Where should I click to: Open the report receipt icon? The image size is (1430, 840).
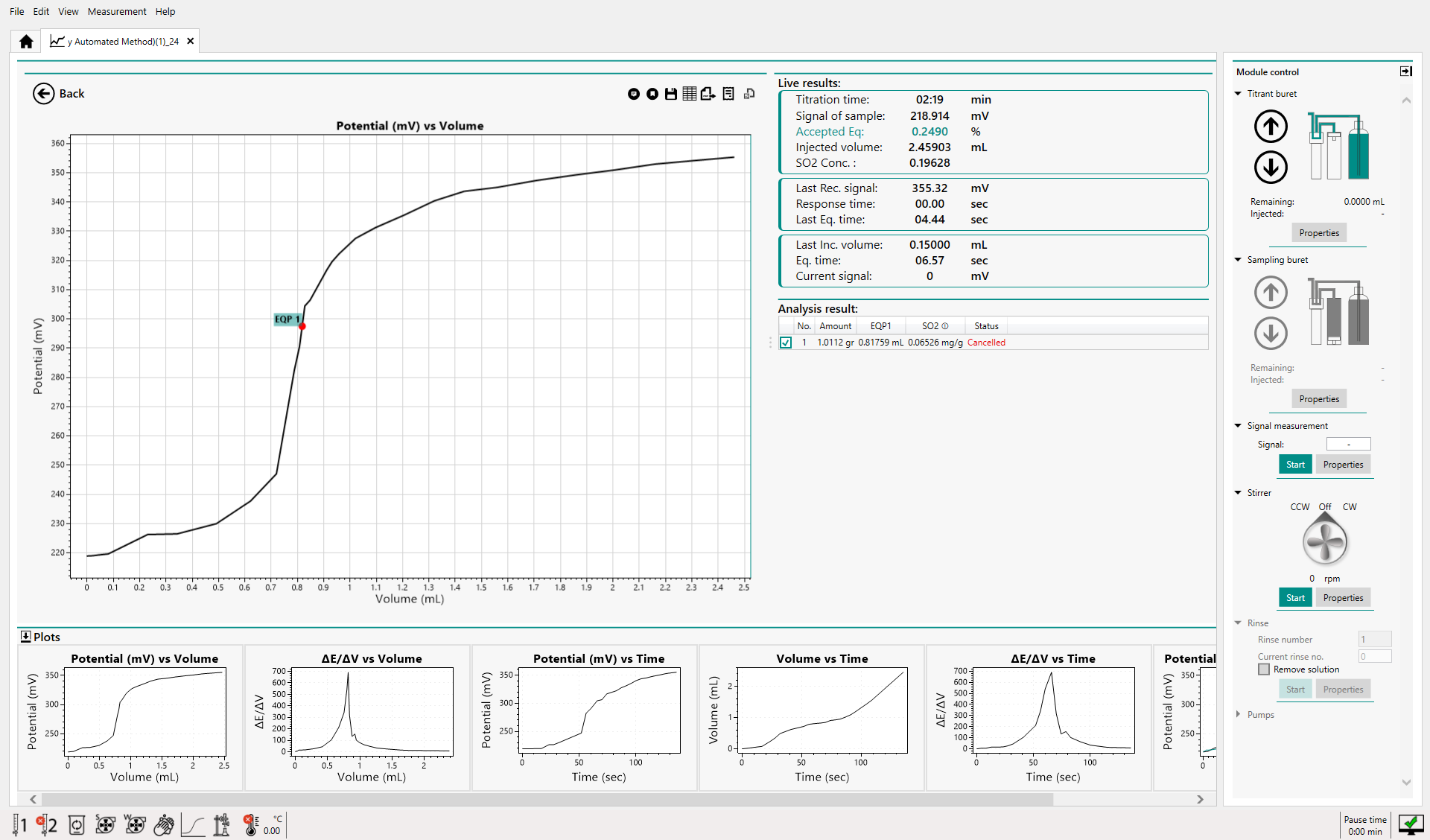[x=728, y=94]
